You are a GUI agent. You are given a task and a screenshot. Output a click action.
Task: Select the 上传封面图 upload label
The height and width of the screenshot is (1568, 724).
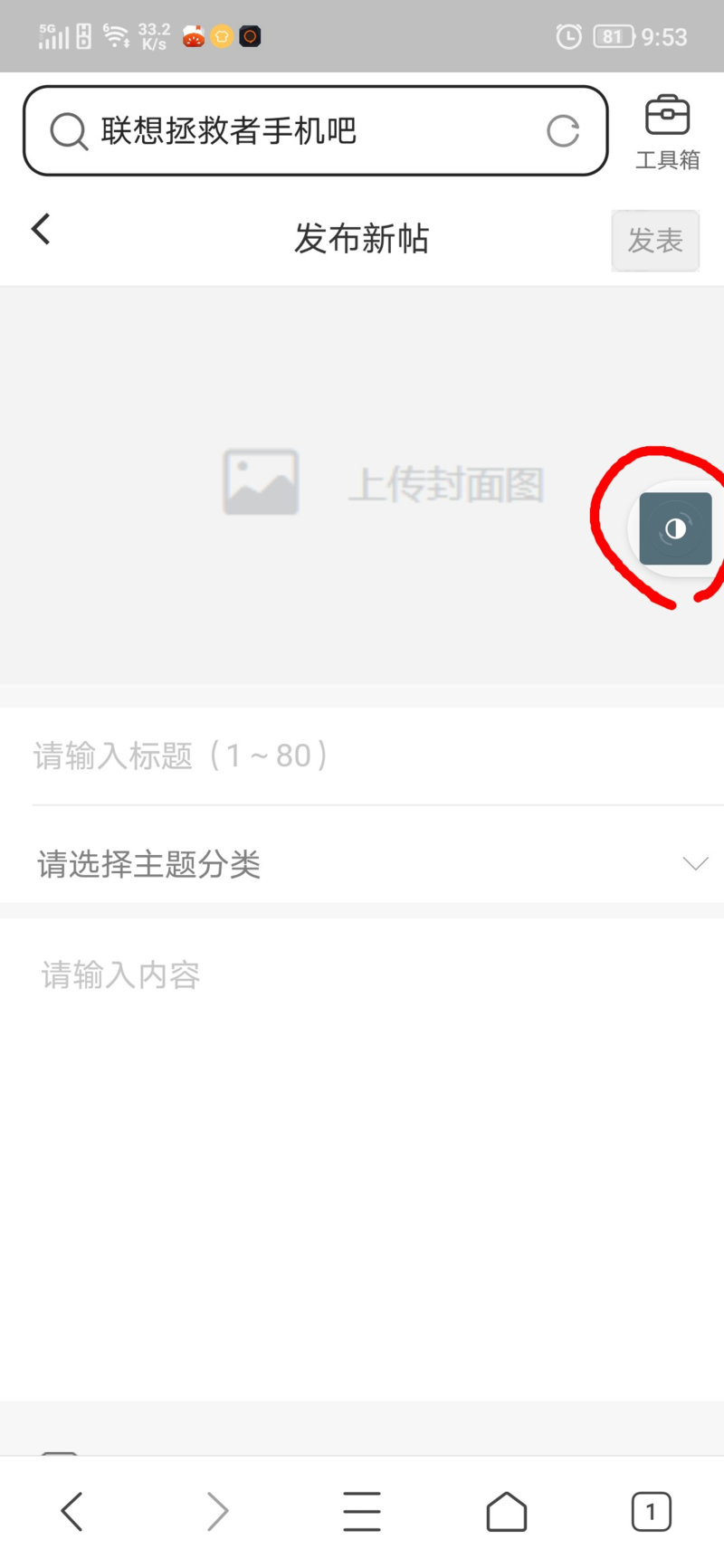coord(446,485)
